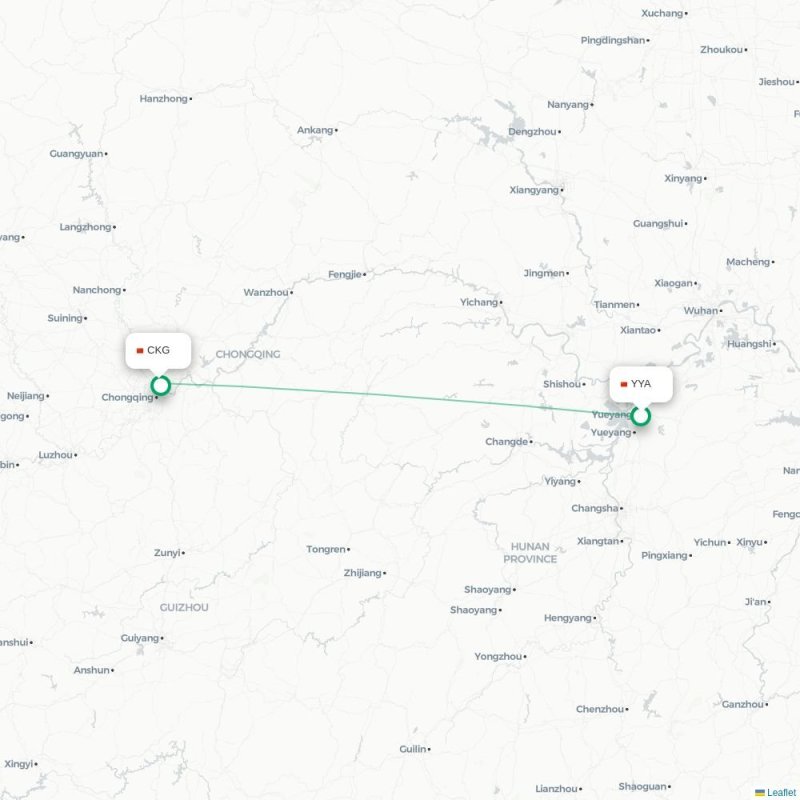Click the Yichang city label

click(479, 302)
